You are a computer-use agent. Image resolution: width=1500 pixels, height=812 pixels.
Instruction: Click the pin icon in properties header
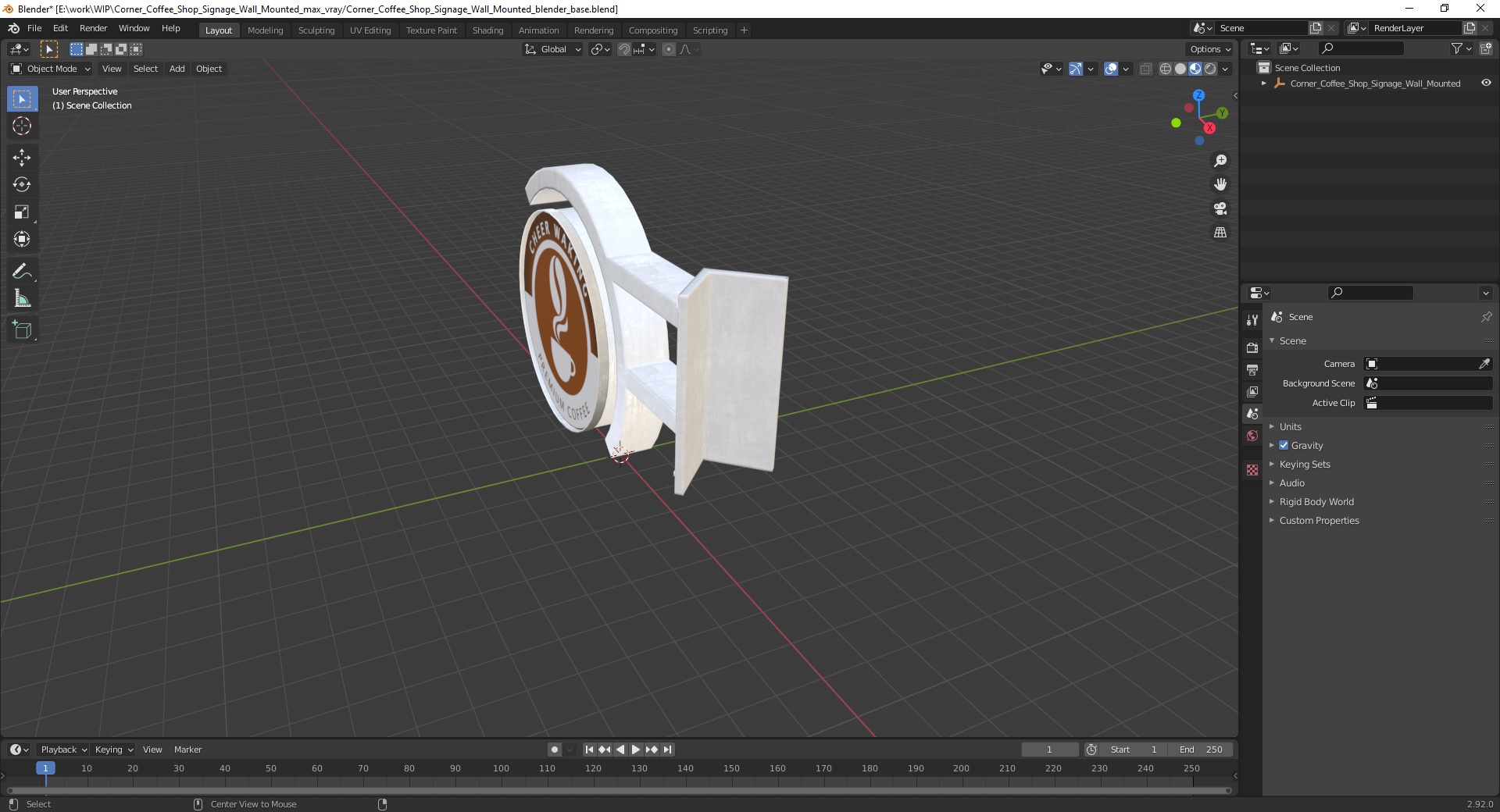click(1486, 317)
